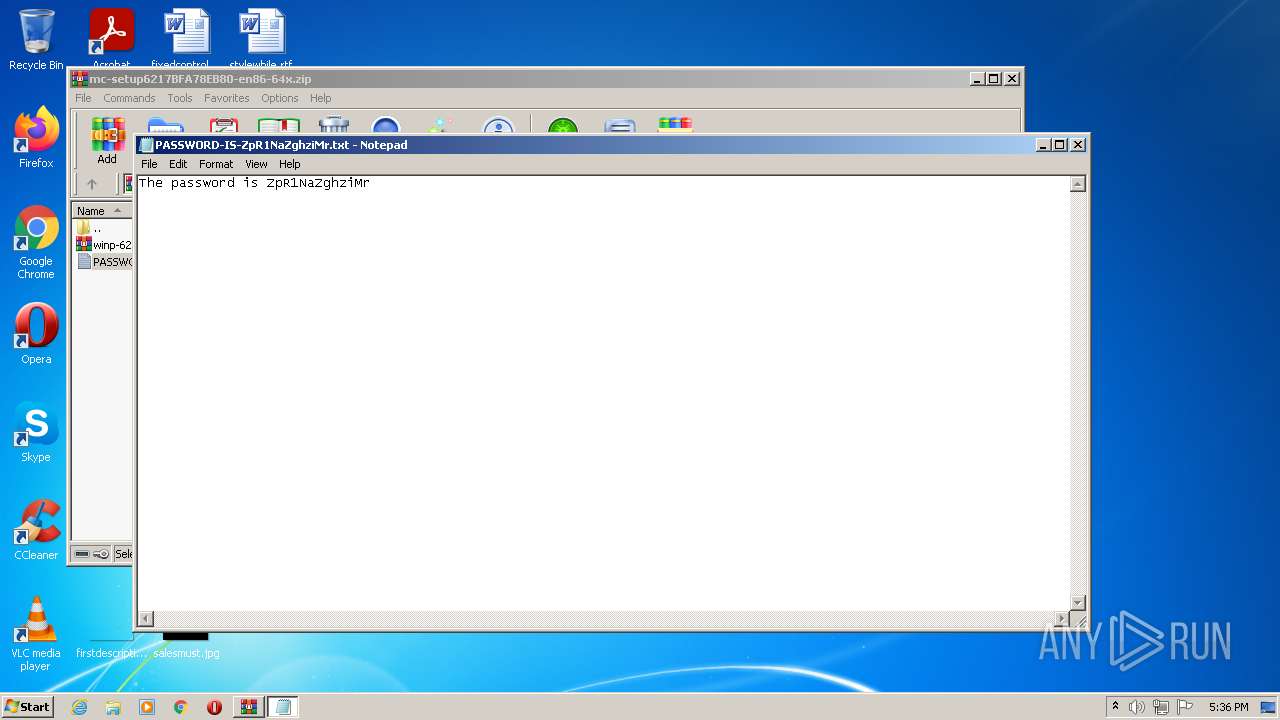
Task: Select the winp-62 archive entry in WinRAR
Action: tap(104, 245)
